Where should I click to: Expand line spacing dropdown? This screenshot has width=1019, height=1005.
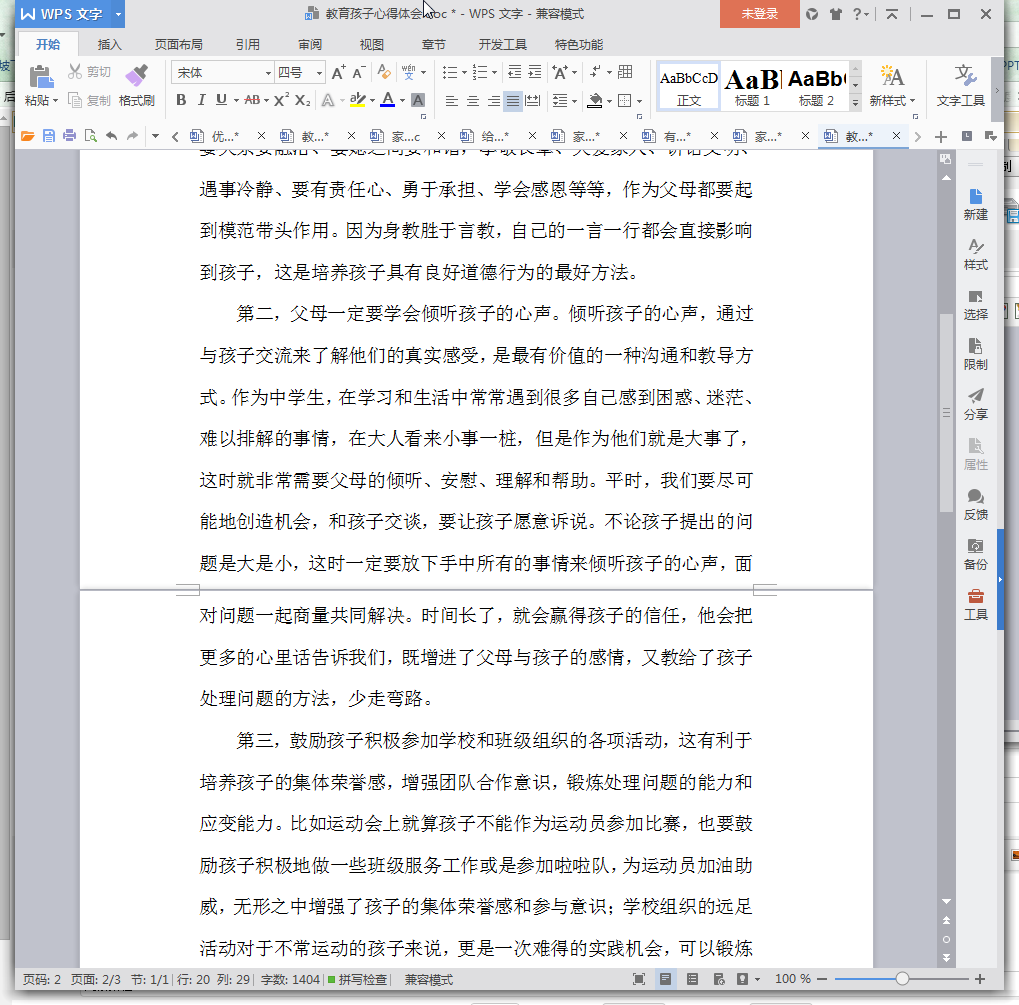pyautogui.click(x=574, y=101)
